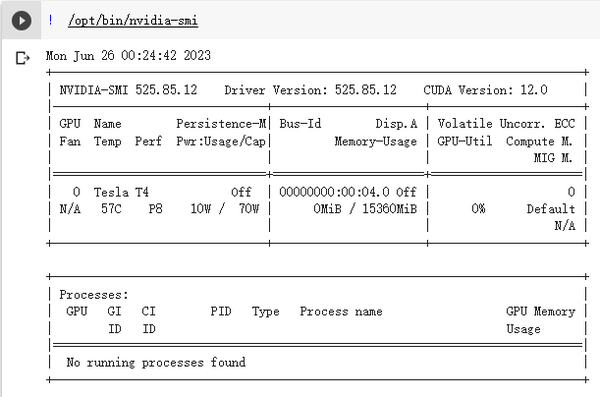600x397 pixels.
Task: Click the GPU Memory Usage column header
Action: tap(540, 320)
